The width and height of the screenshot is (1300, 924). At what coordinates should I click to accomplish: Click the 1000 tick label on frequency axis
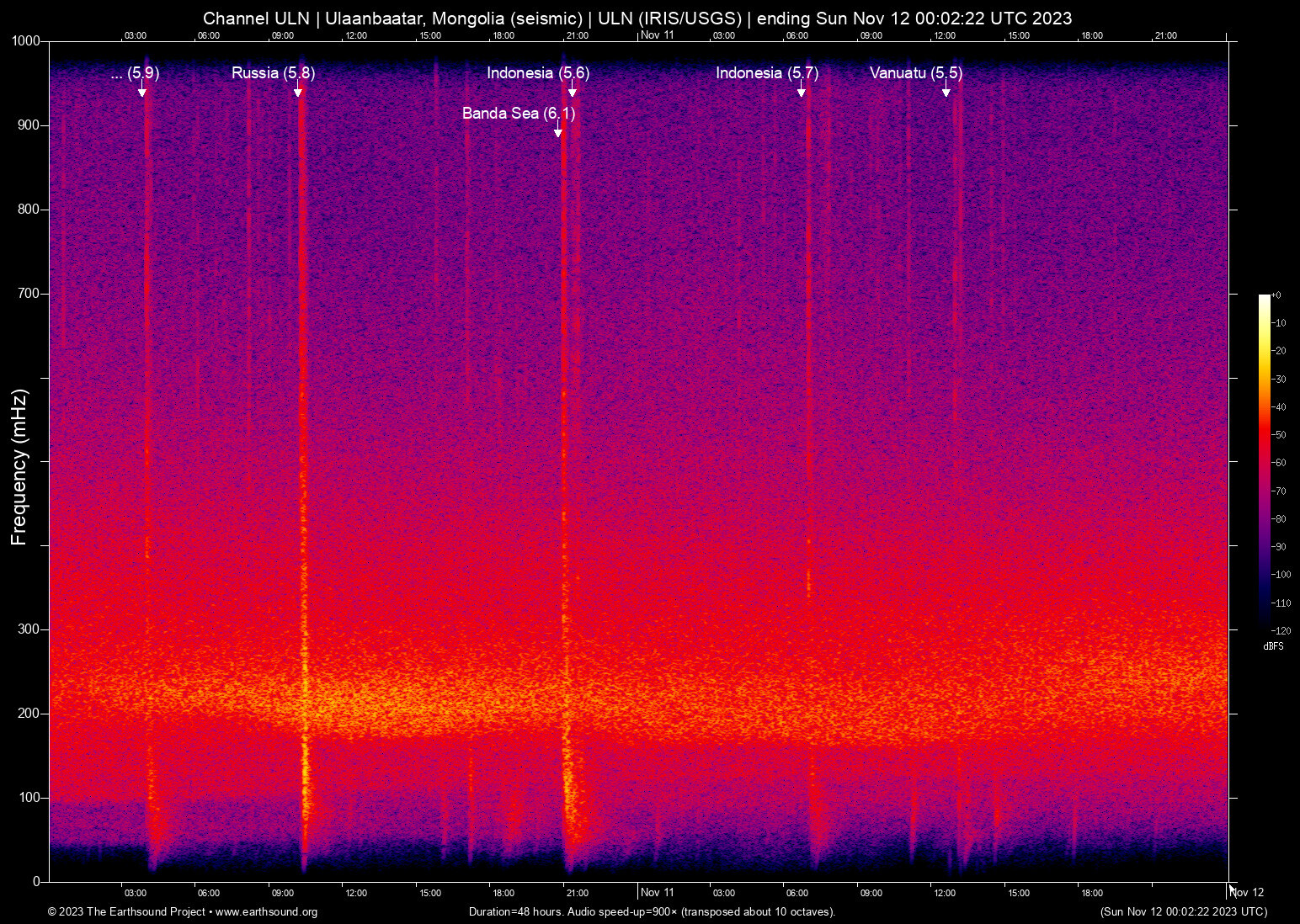click(x=26, y=41)
